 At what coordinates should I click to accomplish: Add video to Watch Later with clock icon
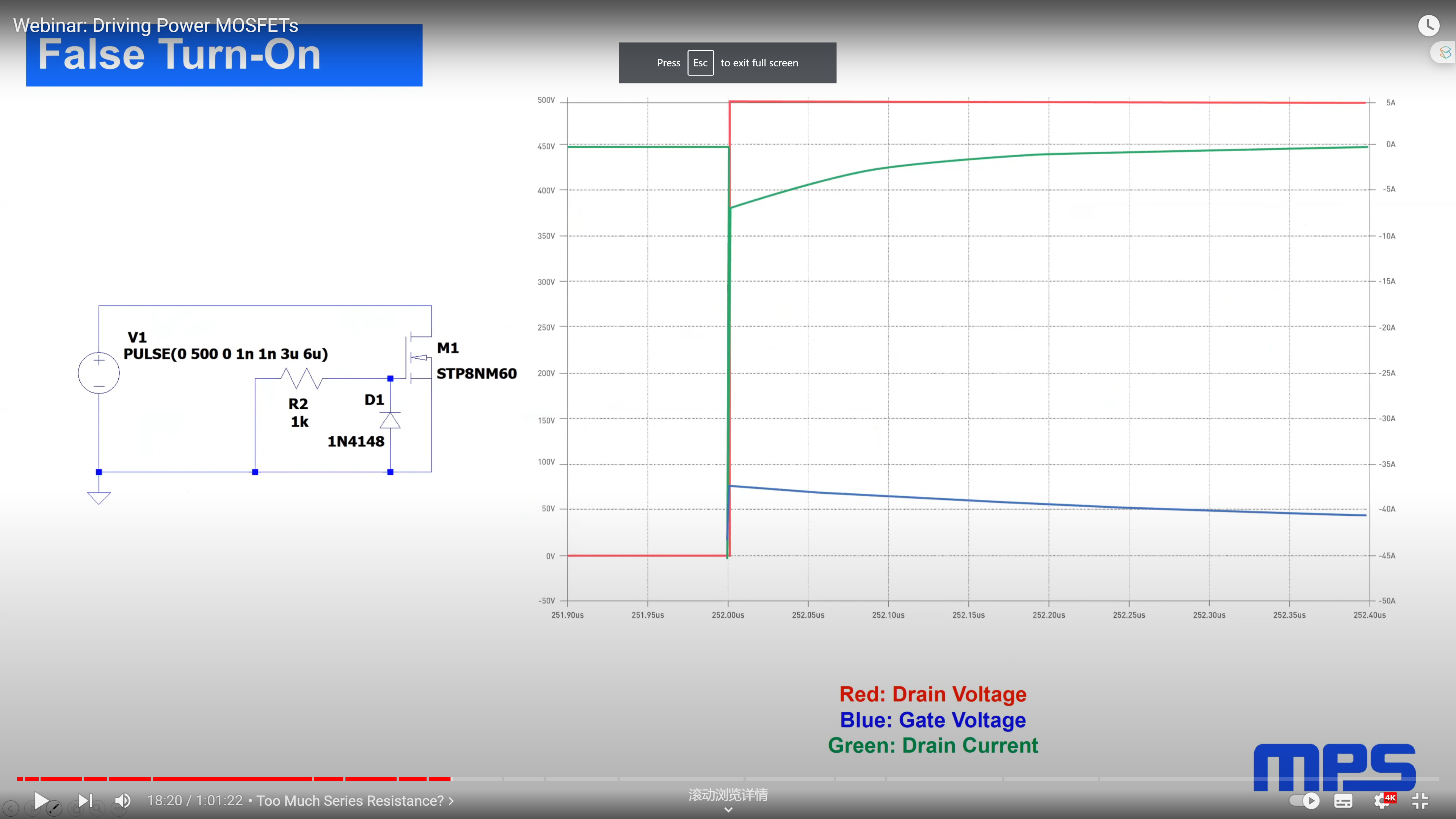(x=1428, y=25)
